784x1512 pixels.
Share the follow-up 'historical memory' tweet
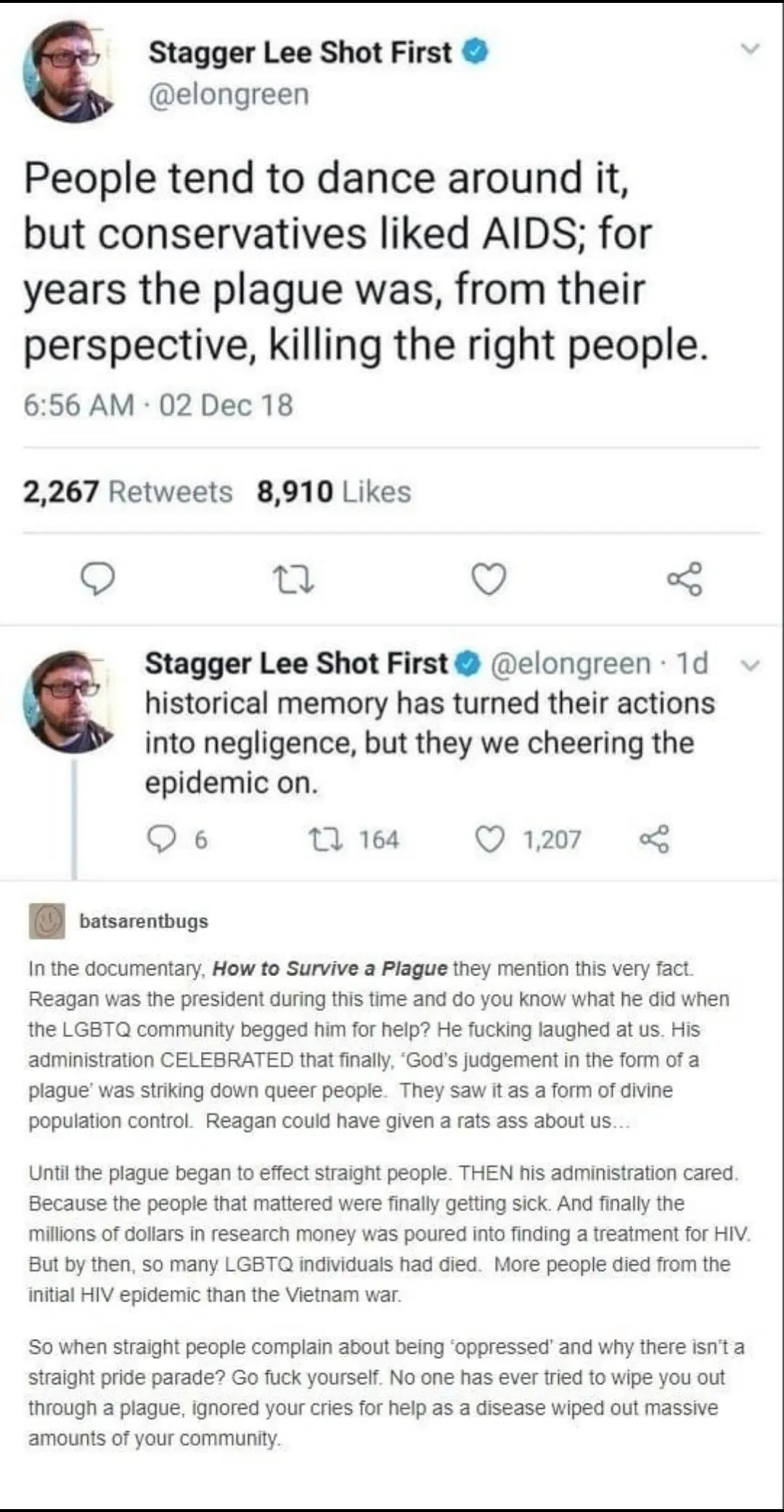click(654, 840)
